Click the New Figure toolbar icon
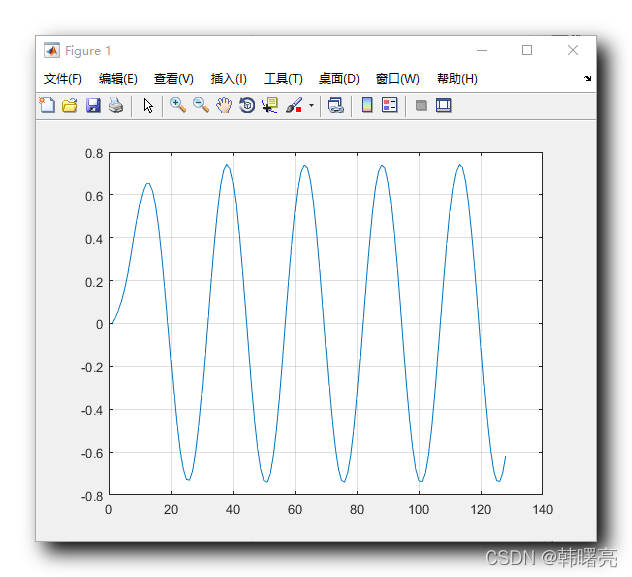 coord(47,106)
